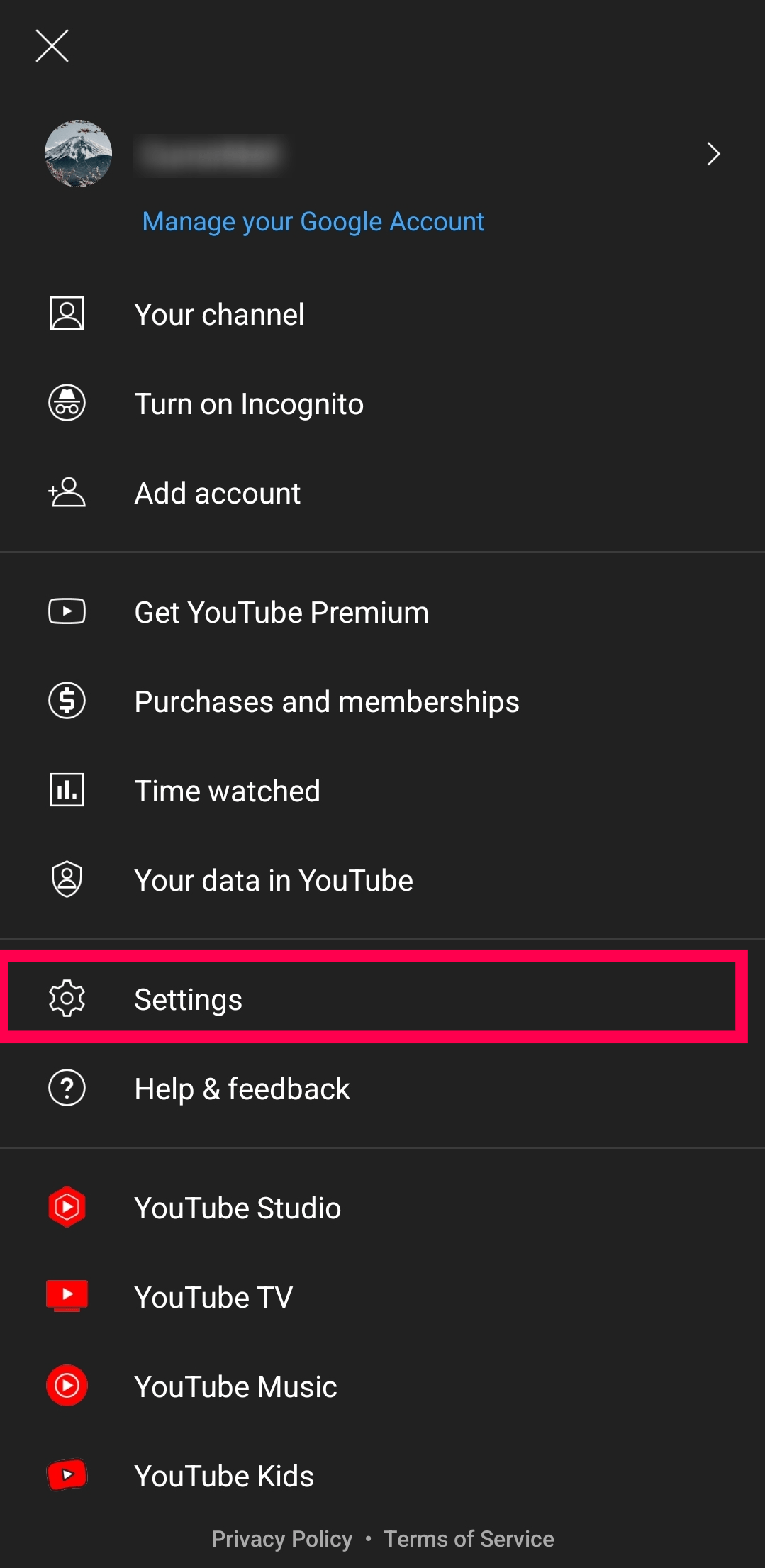765x1568 pixels.
Task: Expand account switcher chevron arrow
Action: [x=713, y=153]
